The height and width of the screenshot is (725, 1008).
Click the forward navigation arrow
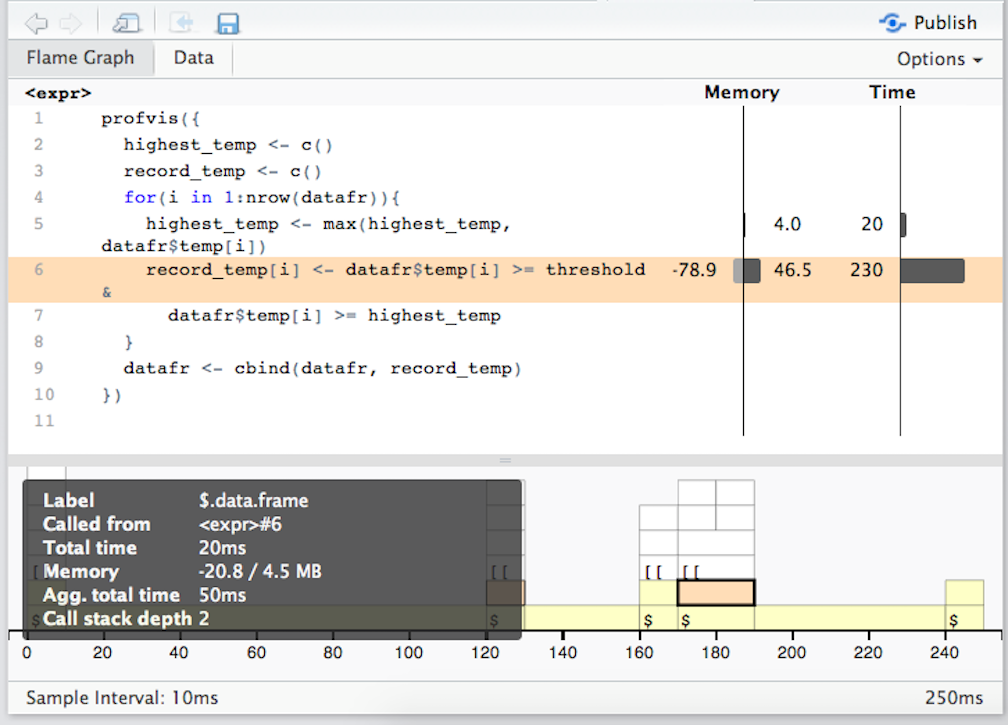pos(70,22)
